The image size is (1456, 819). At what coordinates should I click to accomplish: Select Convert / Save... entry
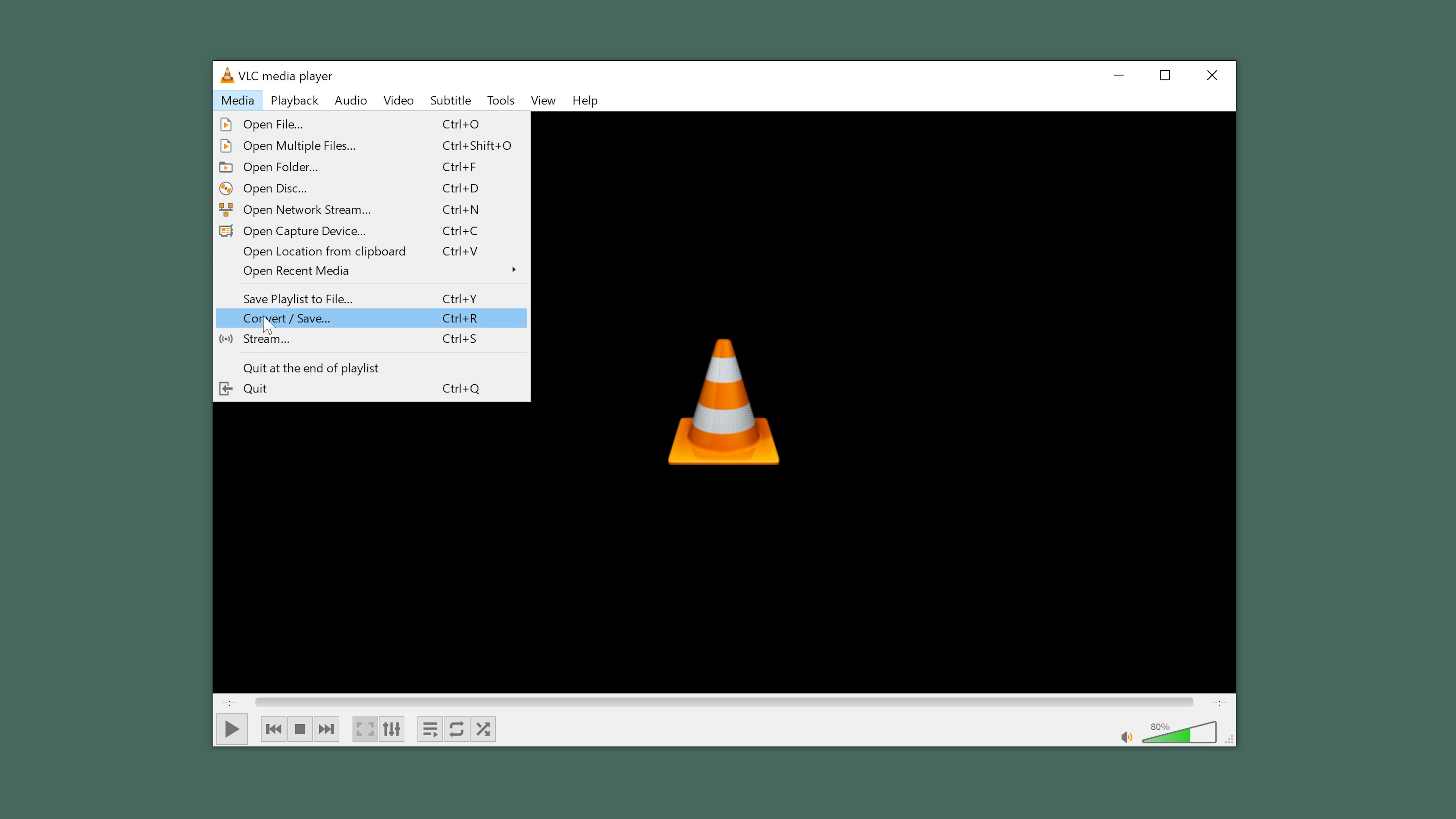click(x=371, y=318)
